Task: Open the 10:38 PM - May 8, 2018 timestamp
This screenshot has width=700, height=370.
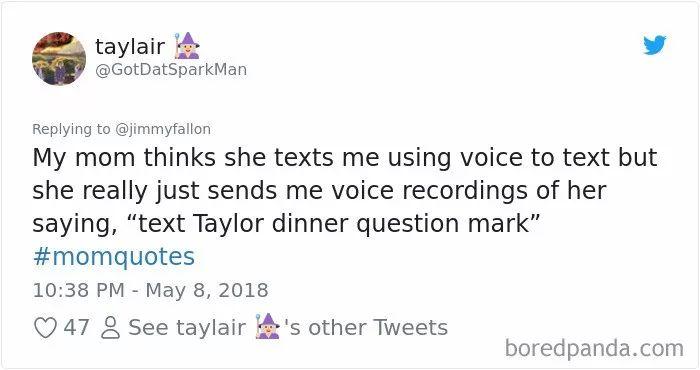Action: click(x=150, y=290)
